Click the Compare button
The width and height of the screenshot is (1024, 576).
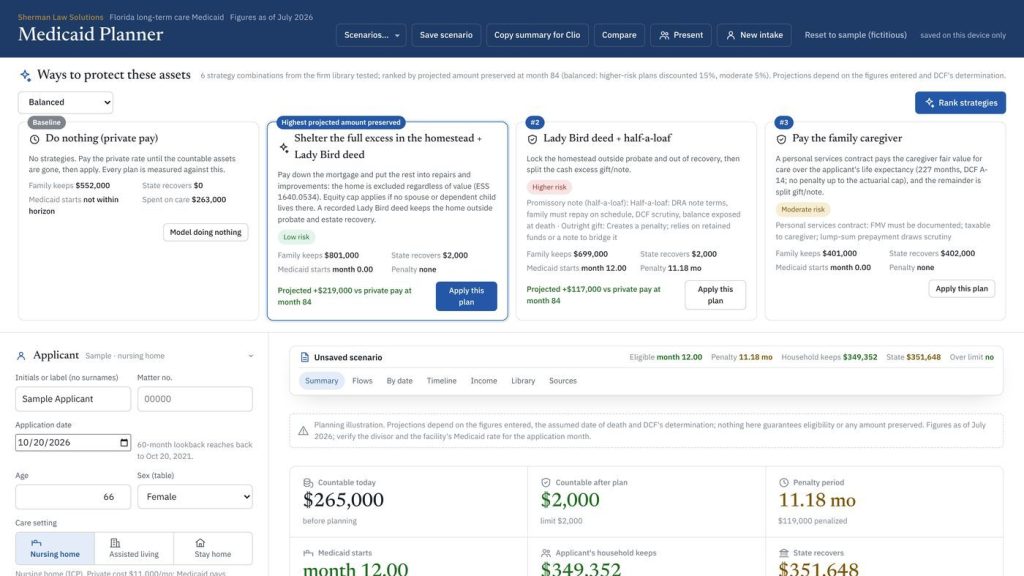point(619,35)
